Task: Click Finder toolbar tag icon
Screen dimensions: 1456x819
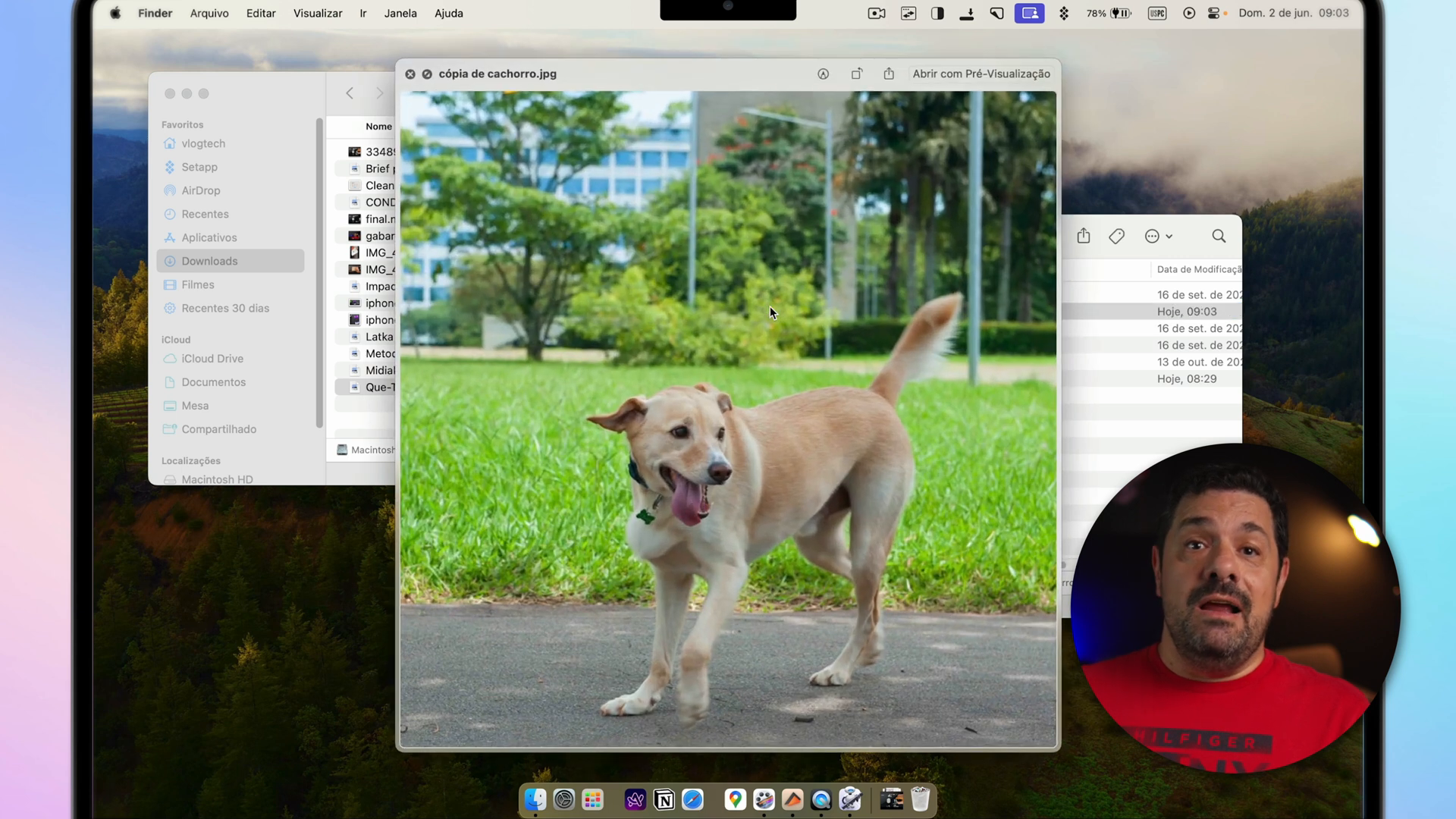Action: (x=1116, y=237)
